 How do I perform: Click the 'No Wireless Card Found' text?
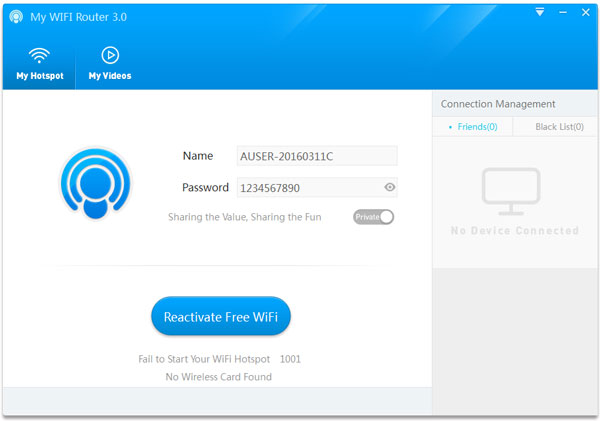(x=218, y=377)
